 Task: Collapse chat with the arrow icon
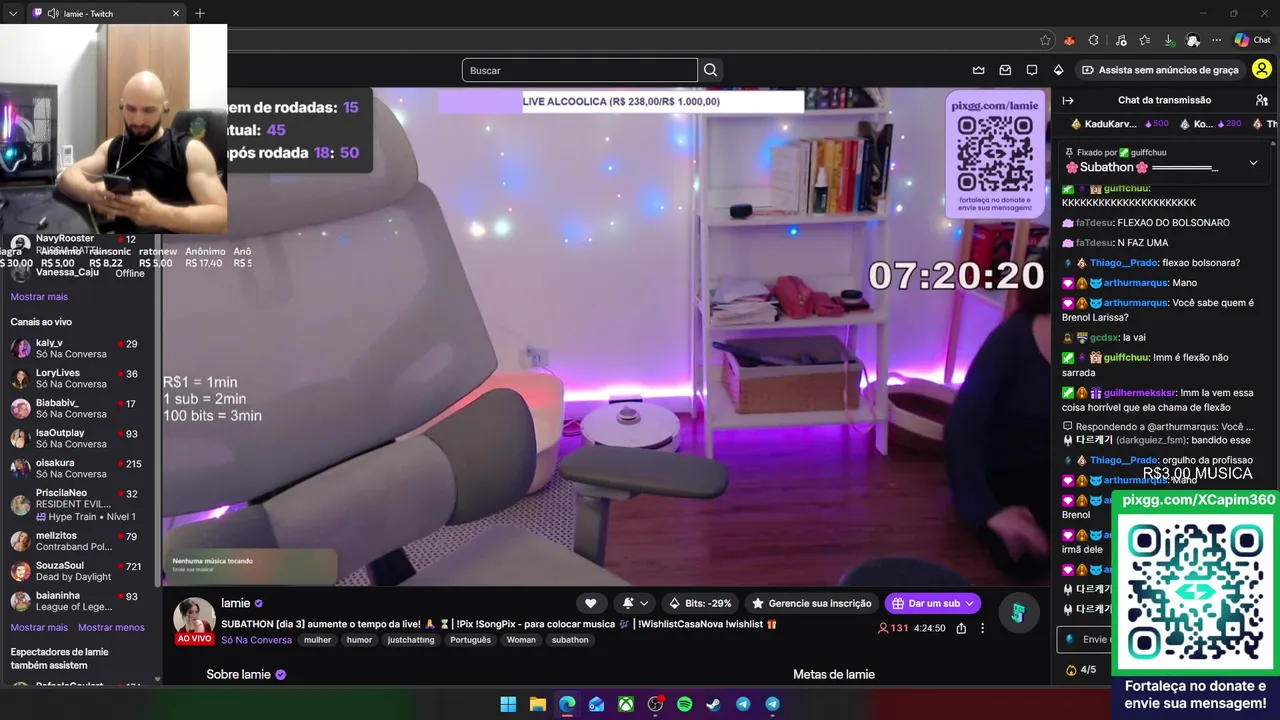click(x=1068, y=100)
